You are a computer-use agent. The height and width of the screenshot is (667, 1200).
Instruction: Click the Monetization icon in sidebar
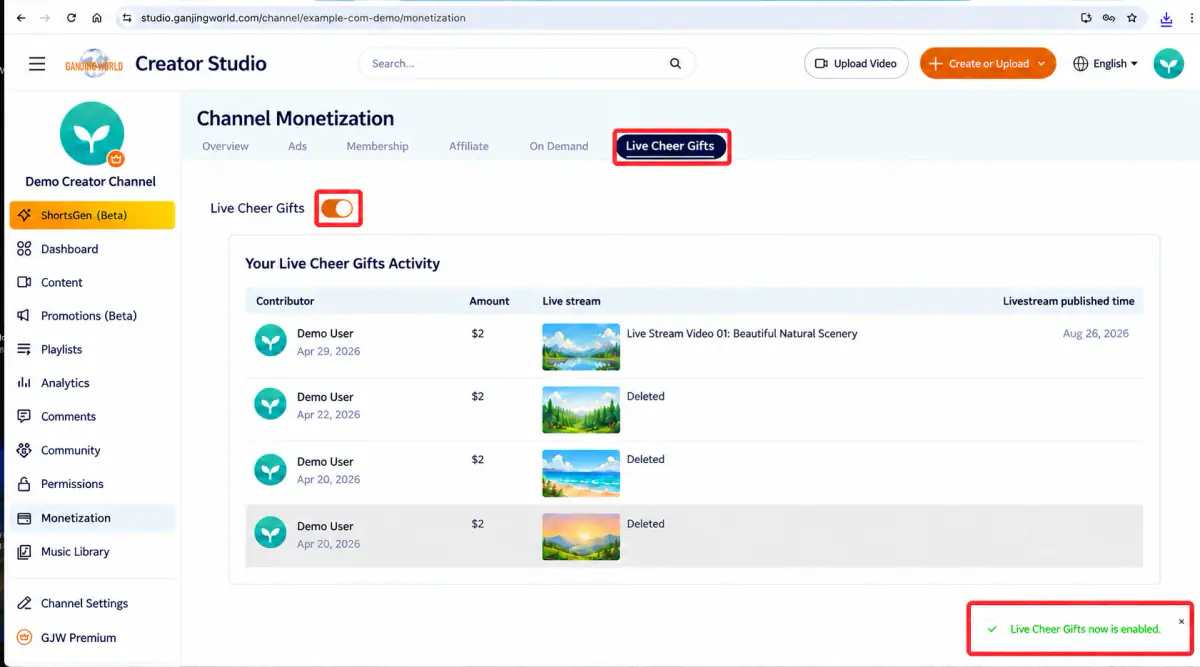[x=24, y=518]
